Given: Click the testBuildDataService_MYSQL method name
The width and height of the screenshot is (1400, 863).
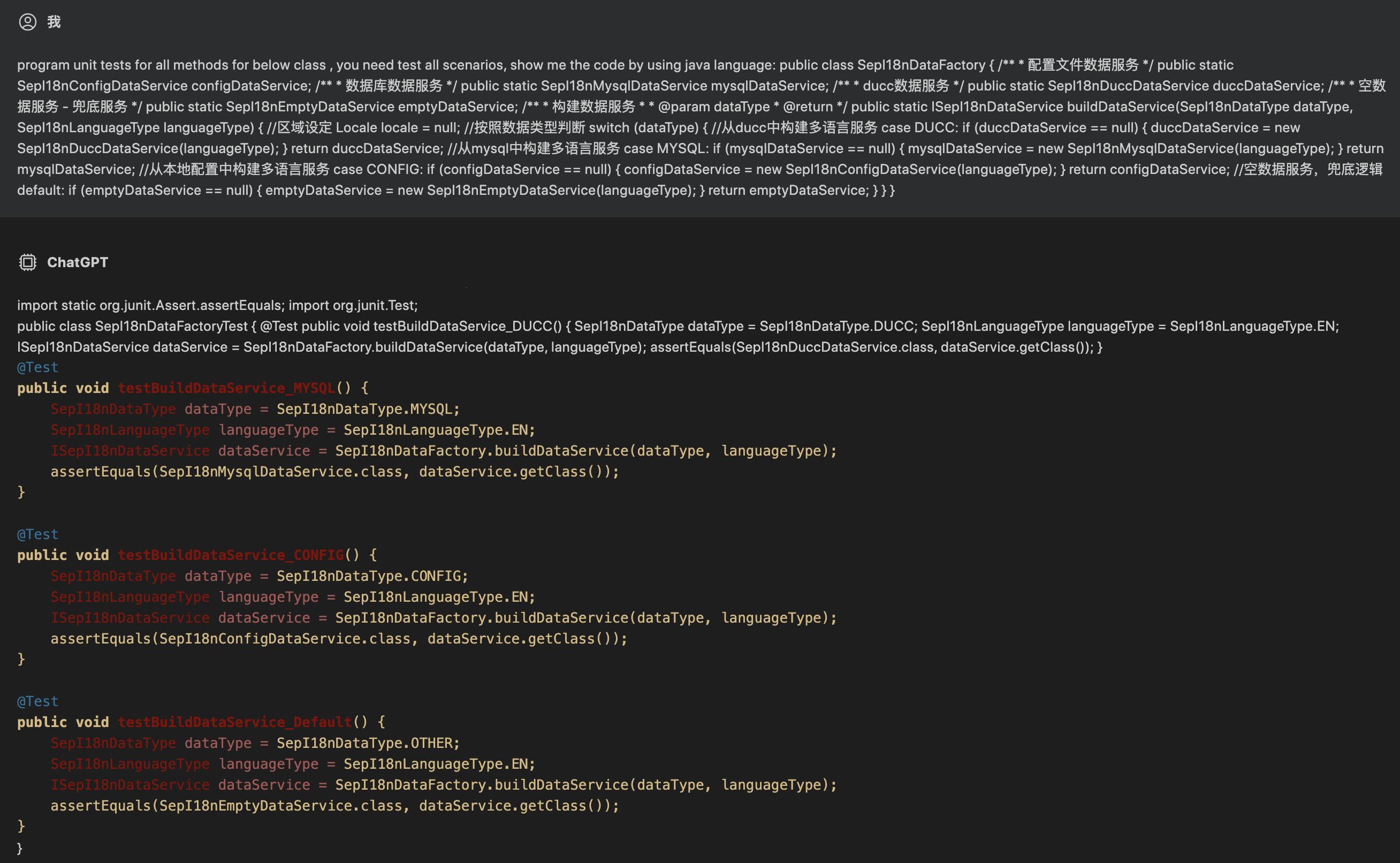Looking at the screenshot, I should click(226, 388).
